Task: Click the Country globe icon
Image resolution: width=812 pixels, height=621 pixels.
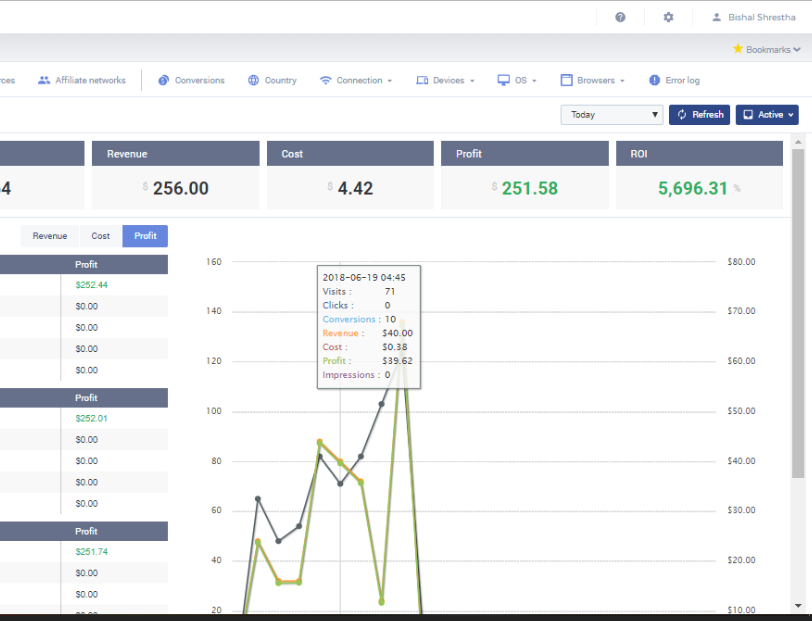Action: pos(254,80)
